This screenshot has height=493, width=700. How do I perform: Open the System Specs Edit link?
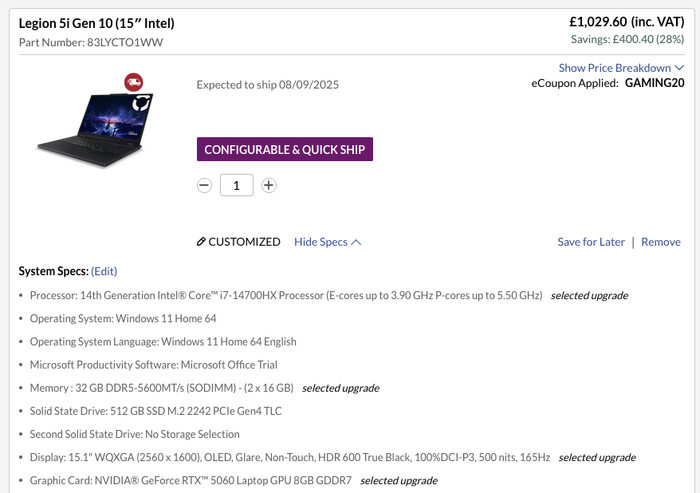click(x=104, y=271)
